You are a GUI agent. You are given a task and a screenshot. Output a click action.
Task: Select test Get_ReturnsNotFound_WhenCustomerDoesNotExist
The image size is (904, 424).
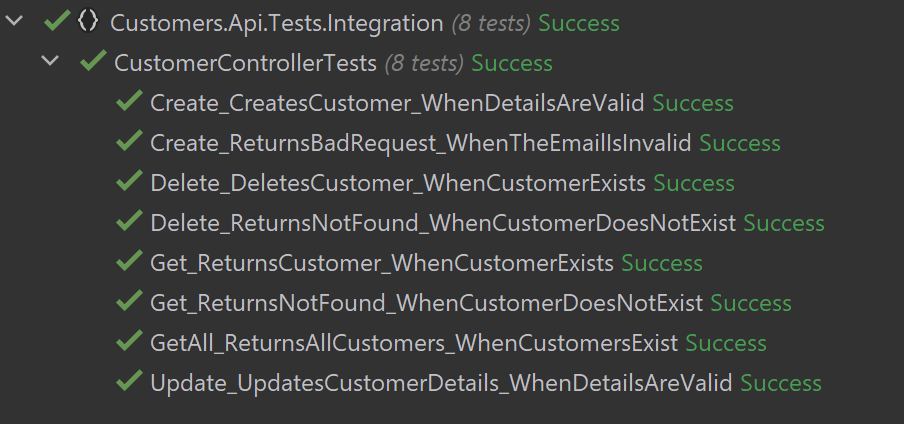[426, 303]
